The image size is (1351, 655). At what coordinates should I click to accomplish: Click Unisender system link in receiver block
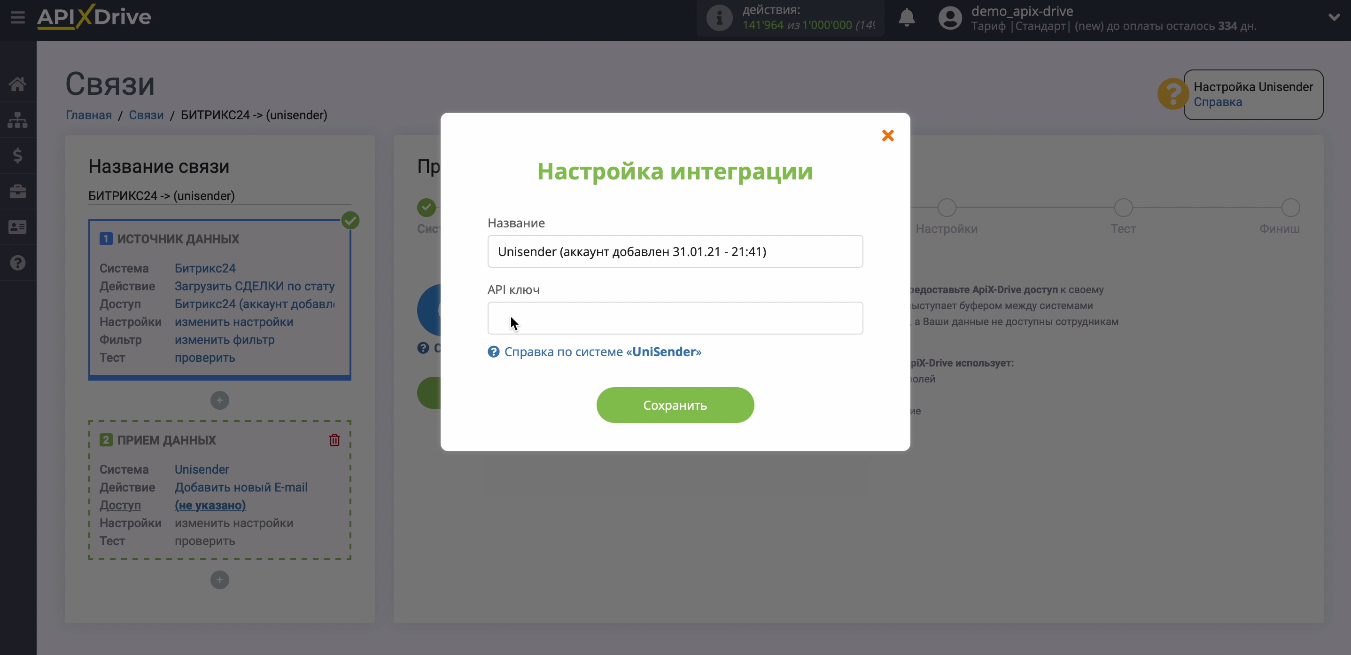point(202,469)
